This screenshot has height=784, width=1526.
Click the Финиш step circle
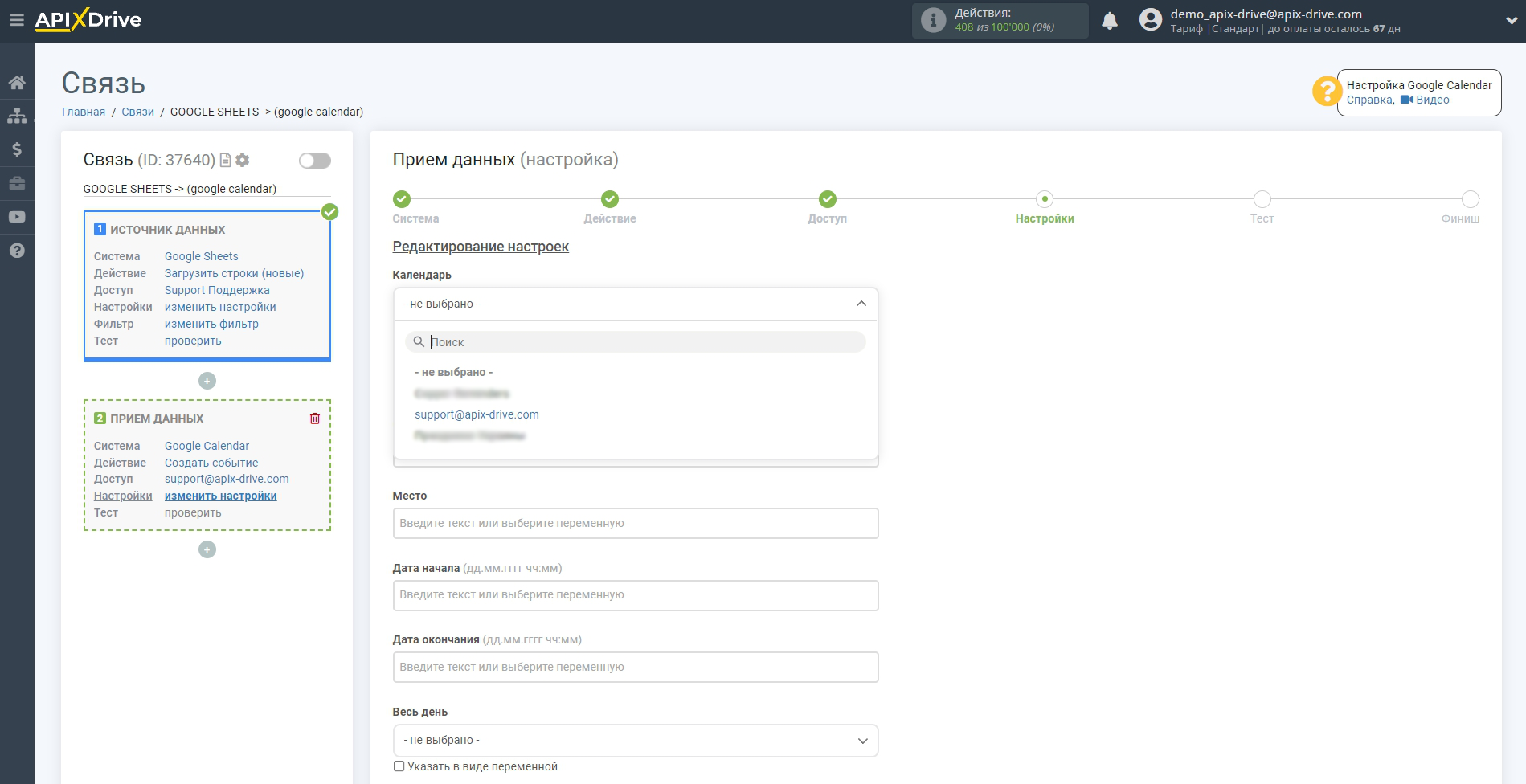click(1471, 199)
